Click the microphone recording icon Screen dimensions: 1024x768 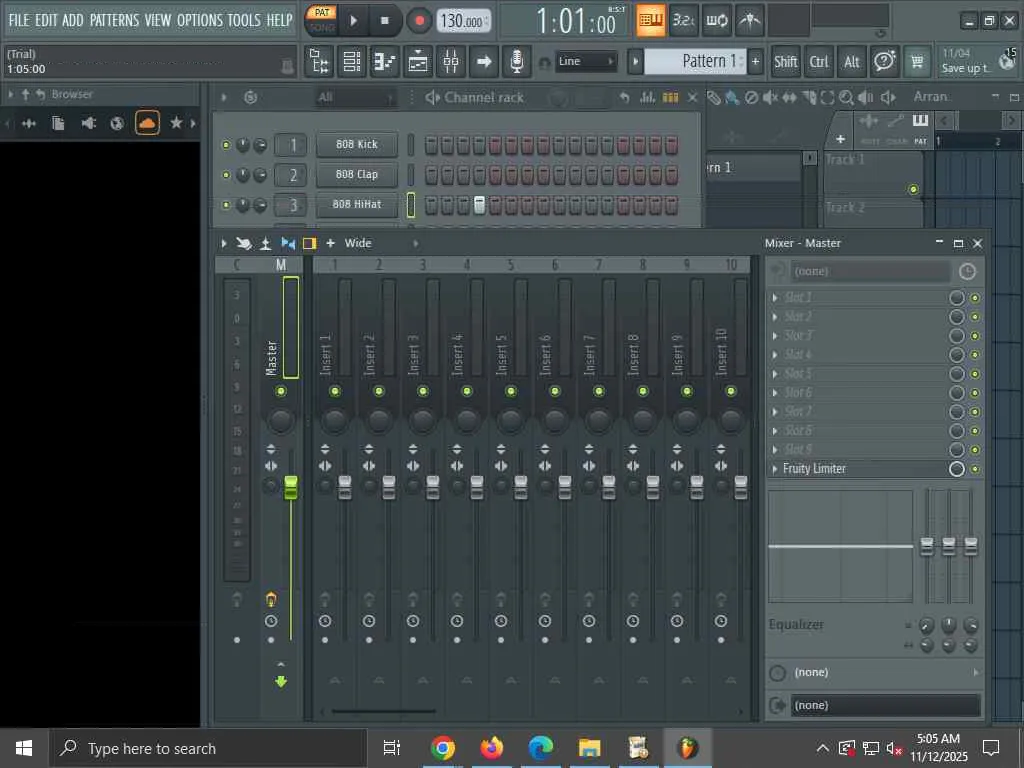click(517, 61)
